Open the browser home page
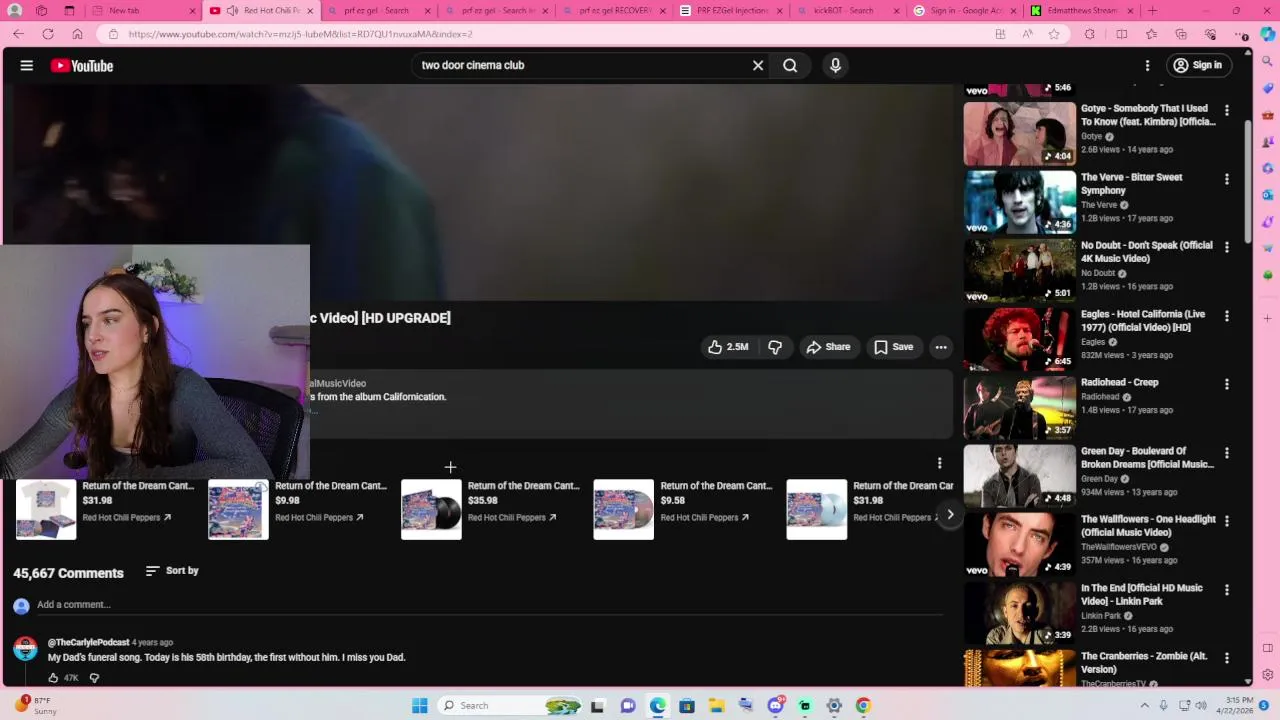Viewport: 1280px width, 720px height. pyautogui.click(x=77, y=34)
